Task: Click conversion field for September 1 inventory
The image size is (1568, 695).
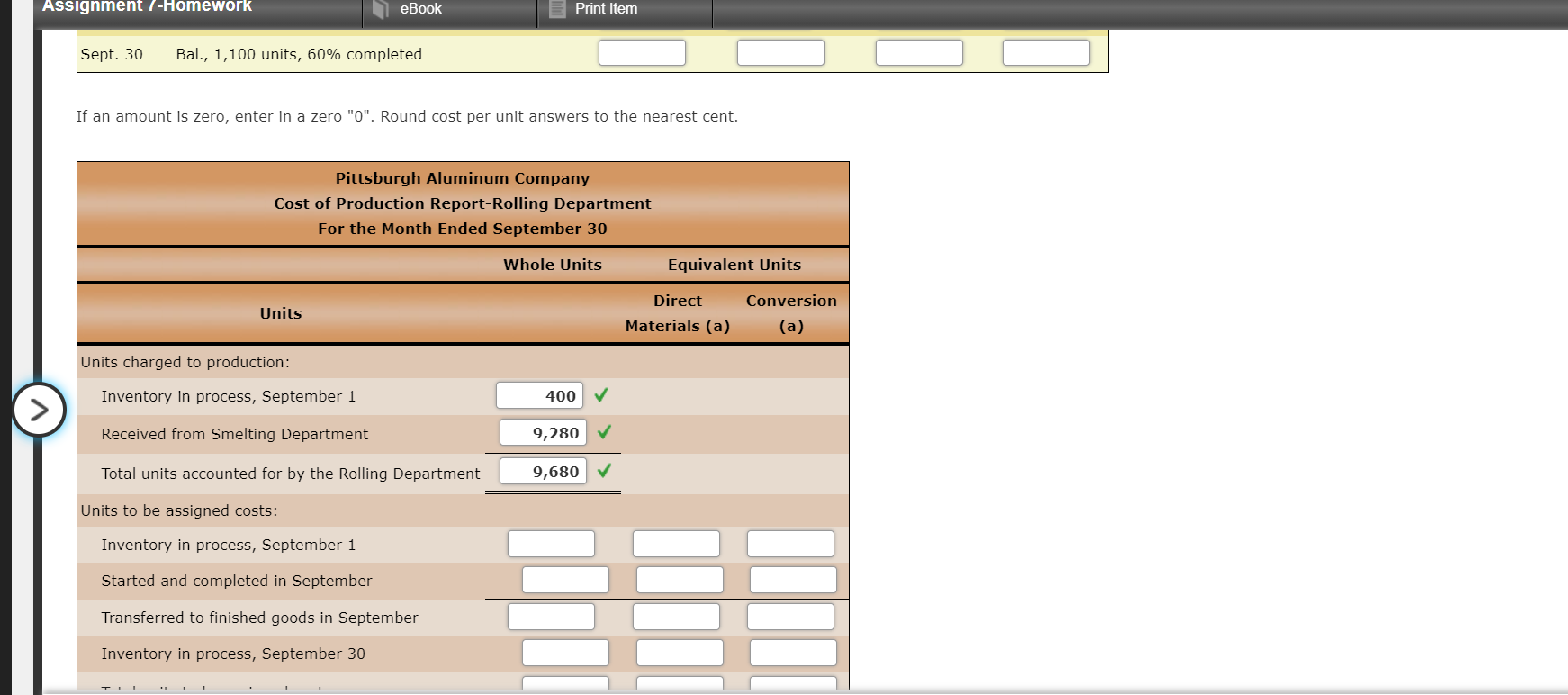Action: (790, 544)
